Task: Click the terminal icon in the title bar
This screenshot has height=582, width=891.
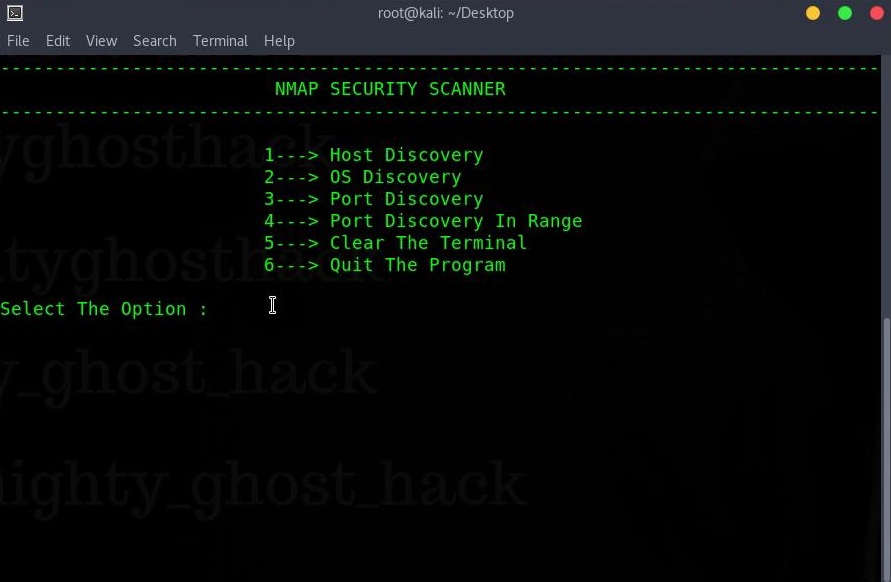Action: [x=15, y=13]
